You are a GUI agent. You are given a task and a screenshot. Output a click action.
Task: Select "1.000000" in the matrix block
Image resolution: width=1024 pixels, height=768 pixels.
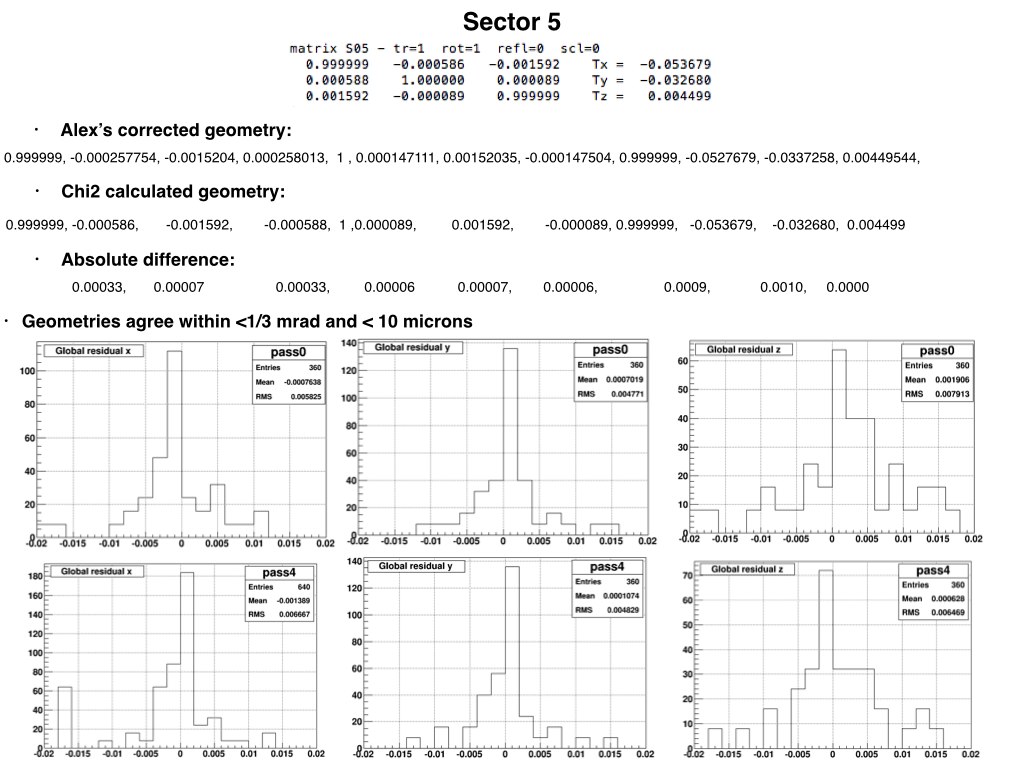(x=432, y=80)
